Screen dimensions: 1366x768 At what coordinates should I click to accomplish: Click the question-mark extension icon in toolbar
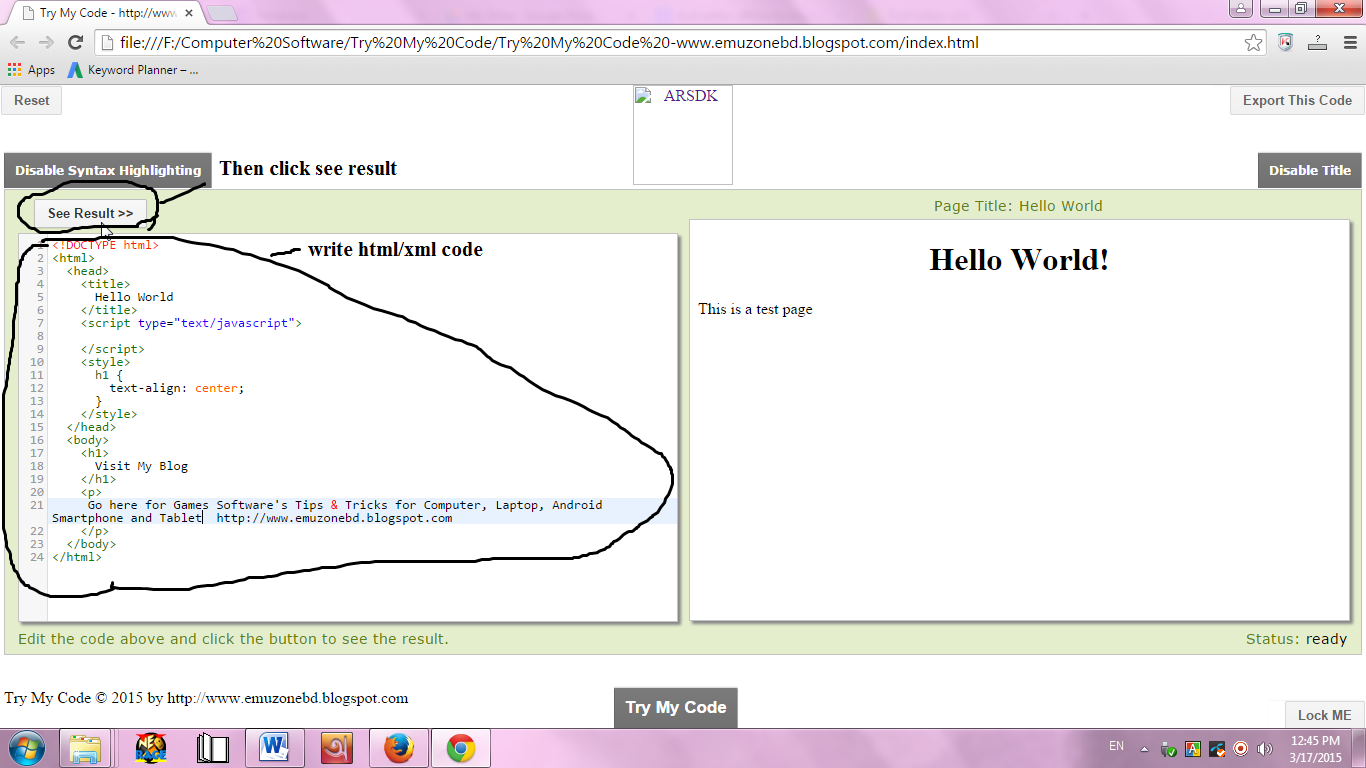click(x=1317, y=42)
